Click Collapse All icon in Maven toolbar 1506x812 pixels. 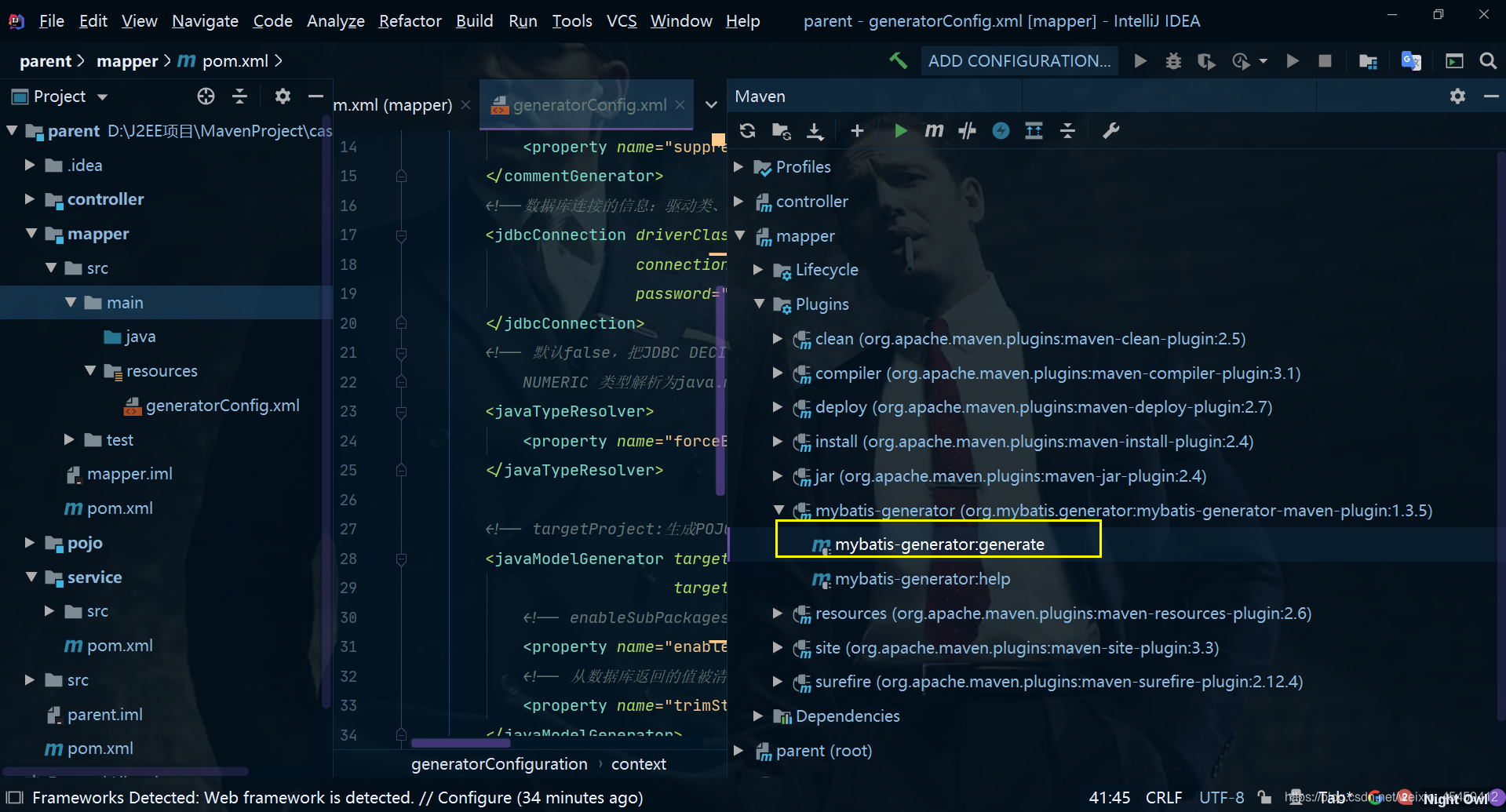[1067, 131]
